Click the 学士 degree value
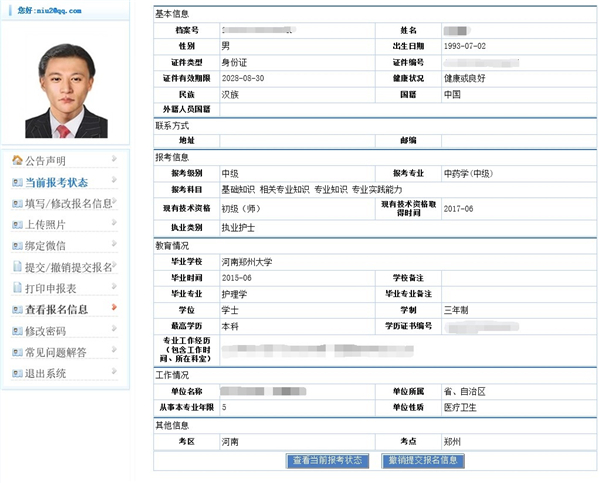The height and width of the screenshot is (483, 600). tap(230, 310)
